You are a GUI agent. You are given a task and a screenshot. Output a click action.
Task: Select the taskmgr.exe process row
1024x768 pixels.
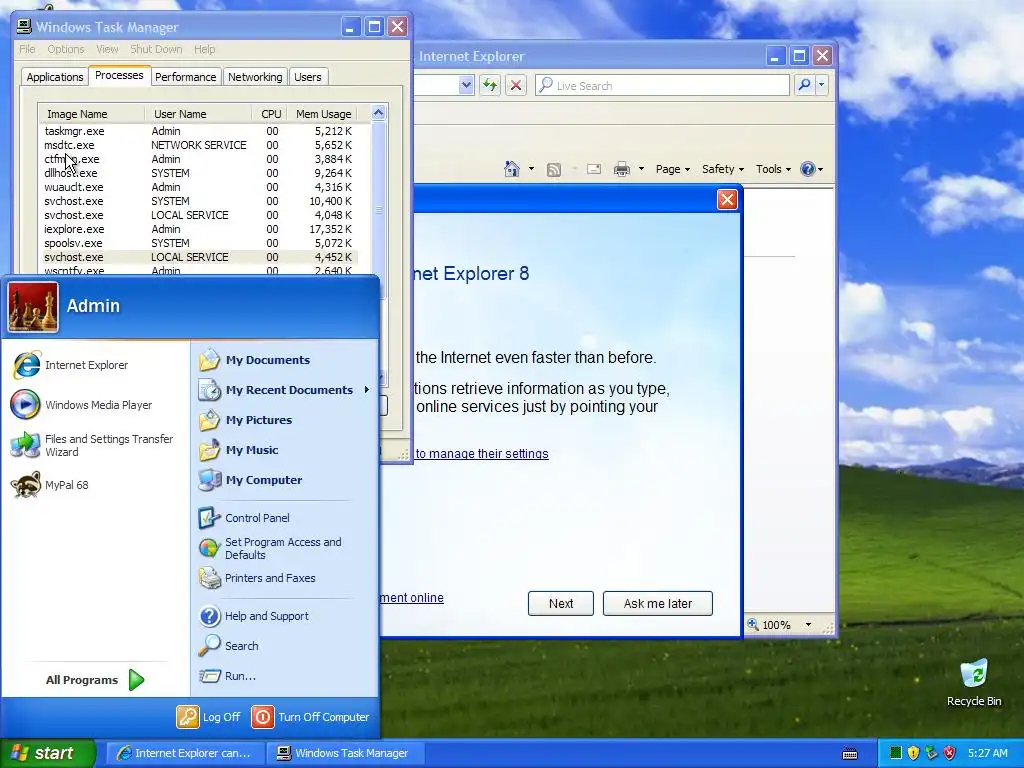tap(199, 131)
